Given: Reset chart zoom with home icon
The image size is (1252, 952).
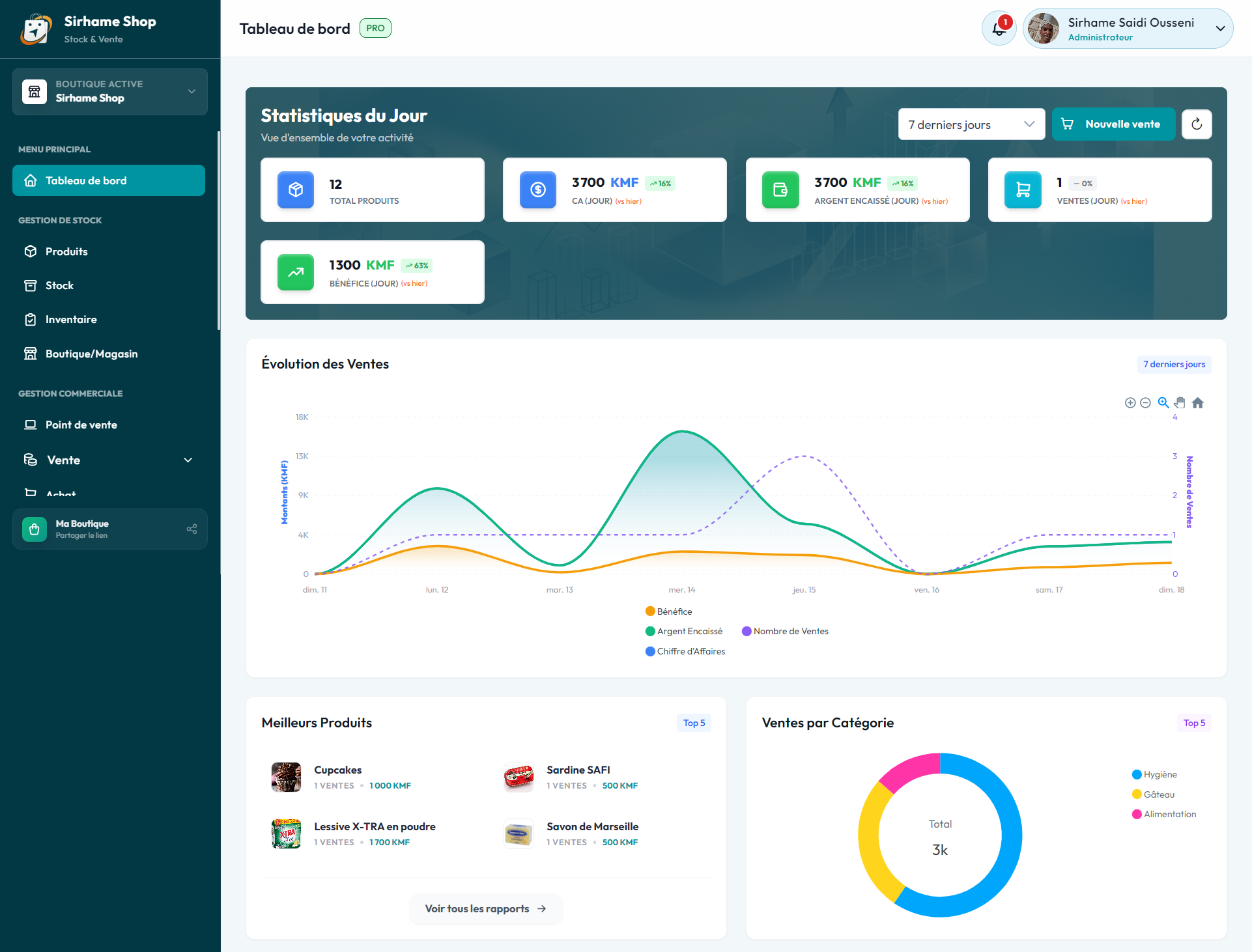Looking at the screenshot, I should pos(1198,403).
